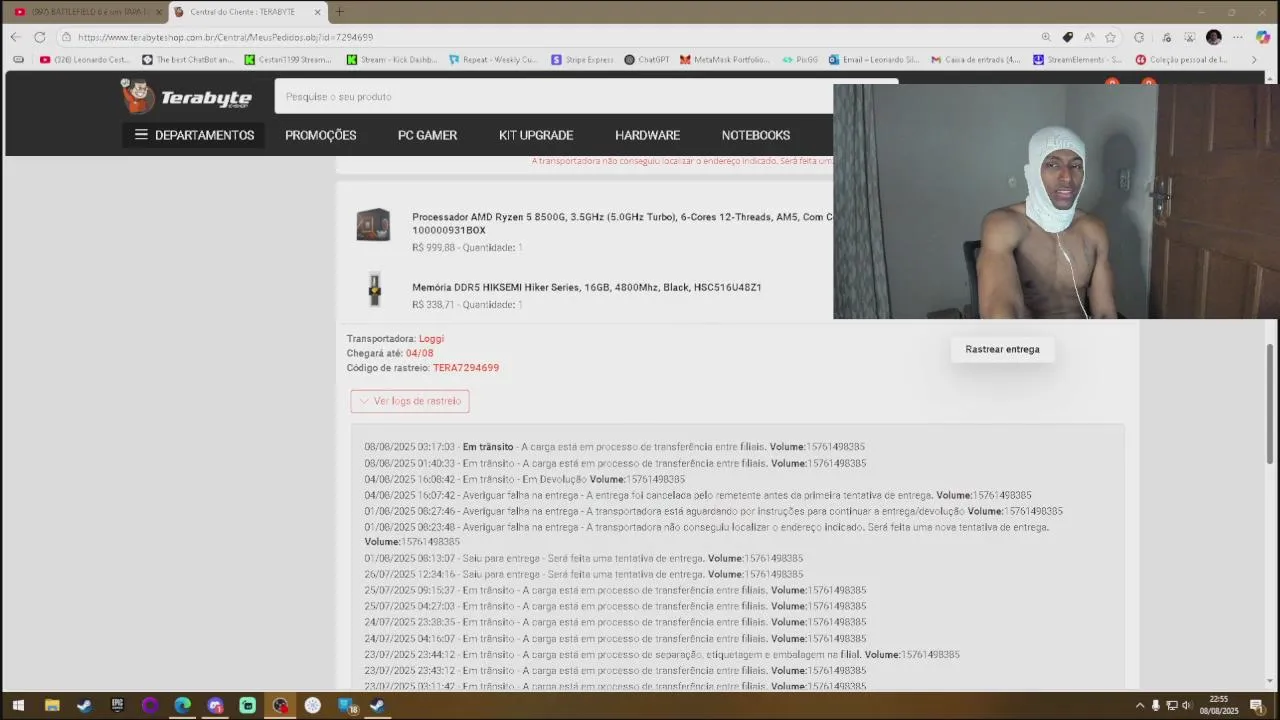Click the Loggi carrier link
The height and width of the screenshot is (720, 1280).
coord(431,339)
